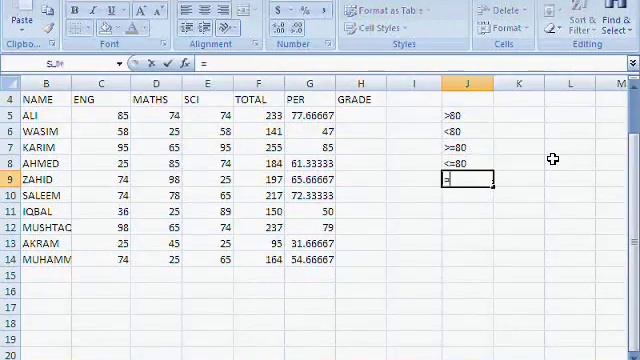Decrease decimal places
The width and height of the screenshot is (640, 360).
point(297,28)
